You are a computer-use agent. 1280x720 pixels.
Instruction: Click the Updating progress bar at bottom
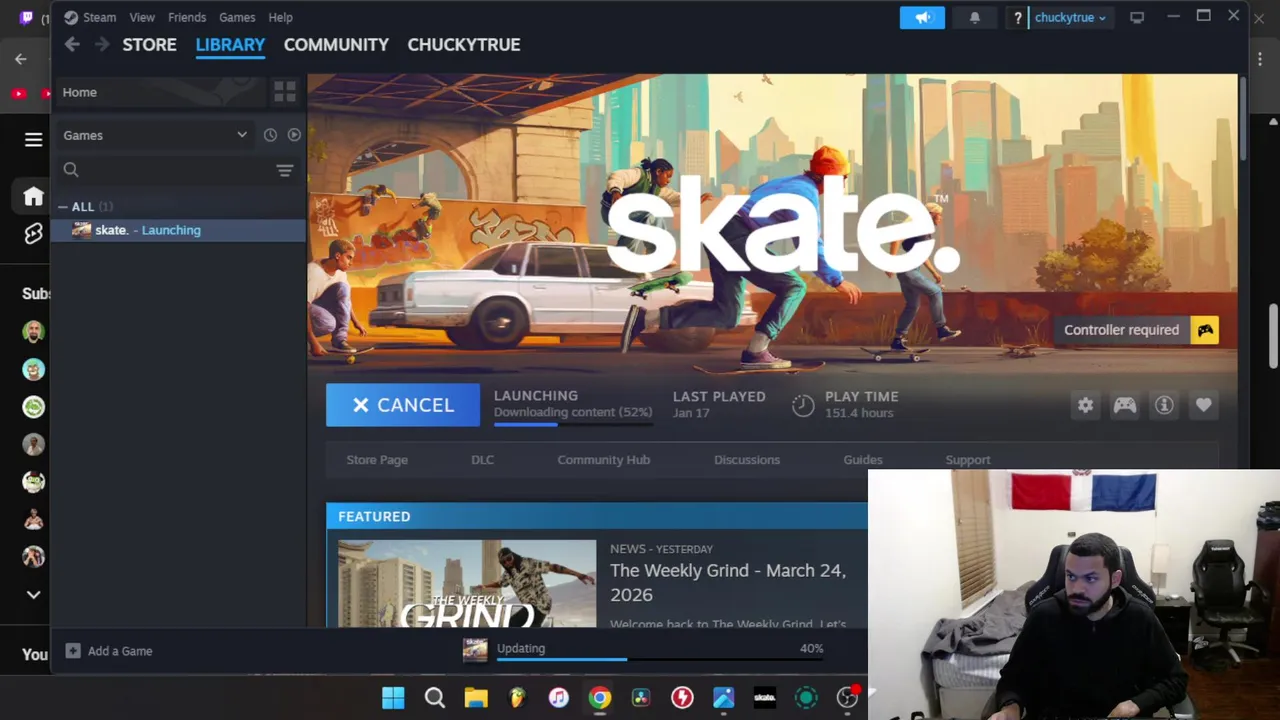tap(659, 659)
